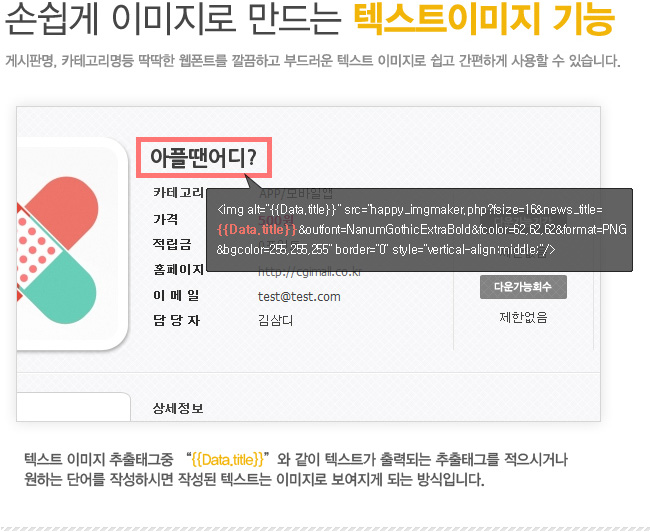This screenshot has height=532, width=650.
Task: Click the bandage app icon thumbnail
Action: tap(71, 244)
